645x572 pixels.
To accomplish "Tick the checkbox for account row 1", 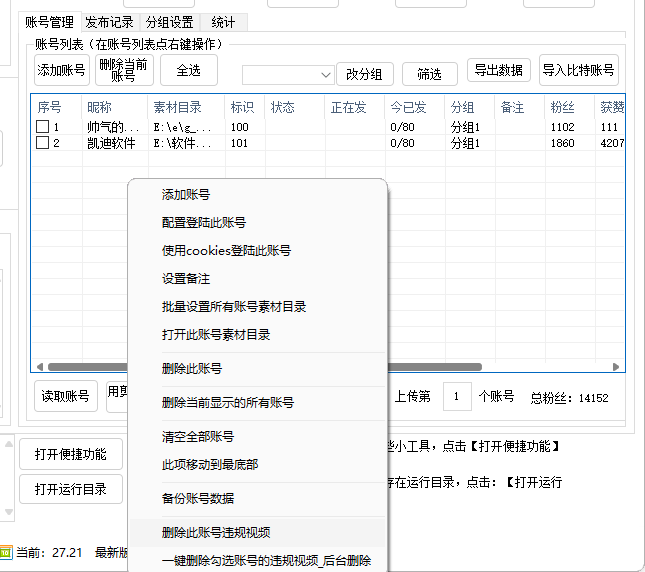I will pos(42,127).
